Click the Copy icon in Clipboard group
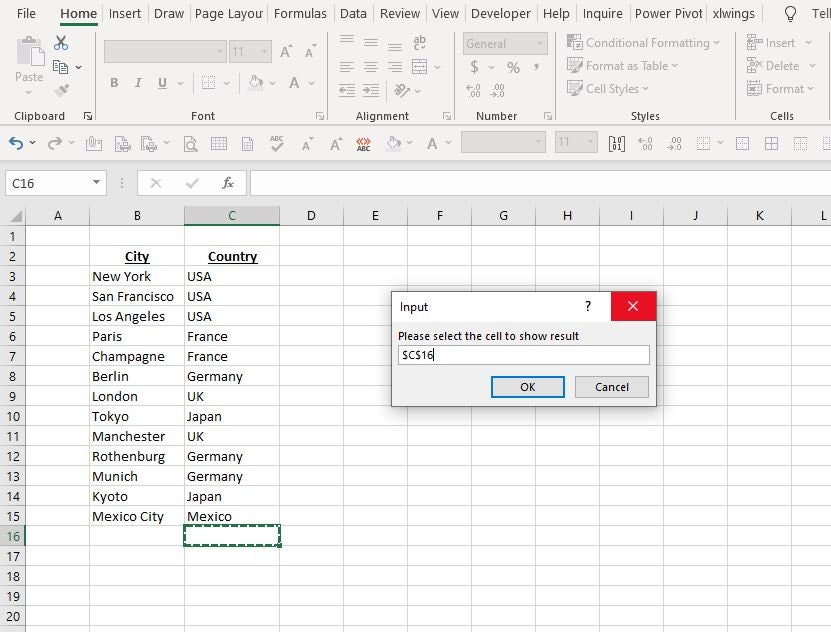This screenshot has width=831, height=632. tap(60, 67)
